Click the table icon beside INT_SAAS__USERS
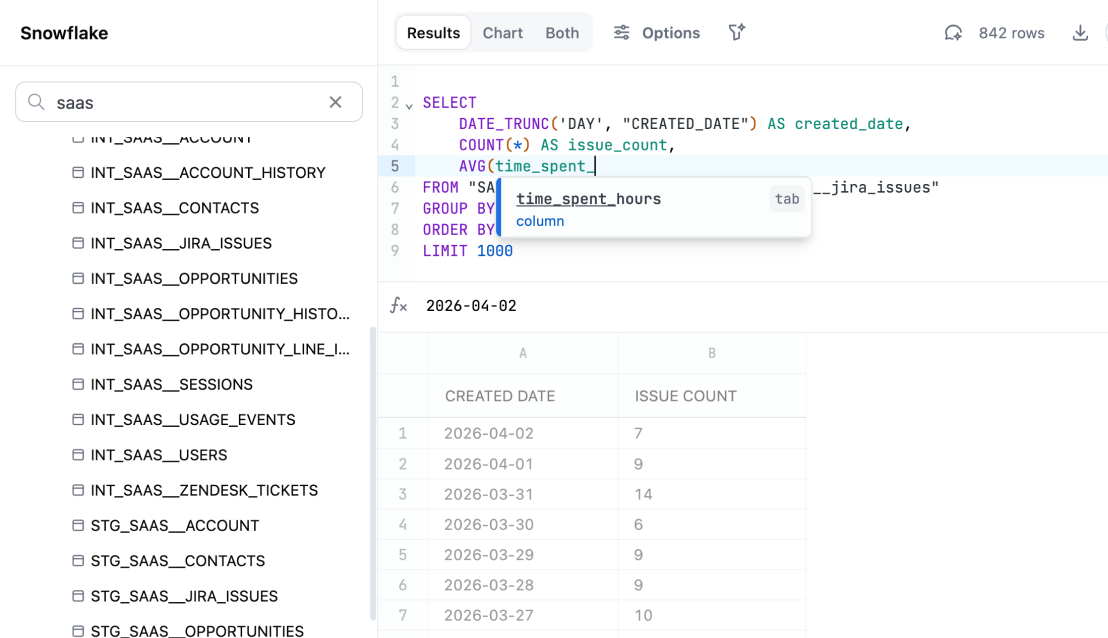The height and width of the screenshot is (638, 1108). [x=78, y=455]
